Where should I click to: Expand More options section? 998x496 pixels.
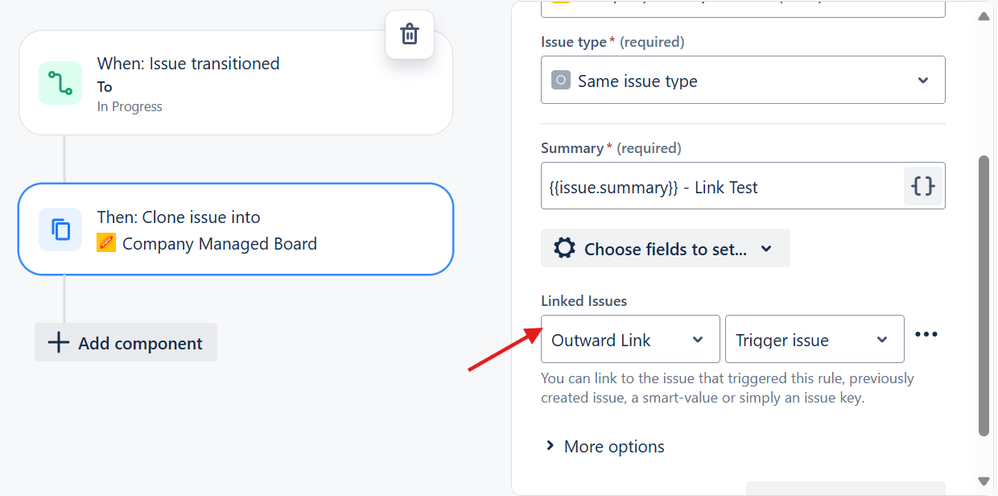tap(604, 447)
